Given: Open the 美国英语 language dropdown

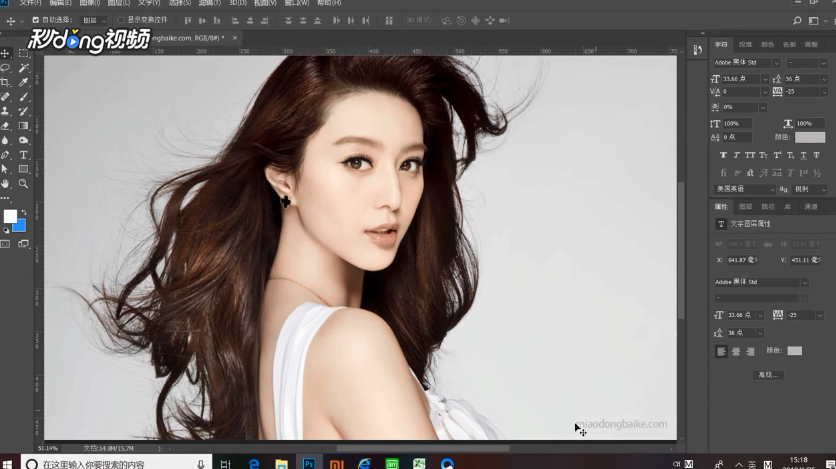Looking at the screenshot, I should [745, 189].
